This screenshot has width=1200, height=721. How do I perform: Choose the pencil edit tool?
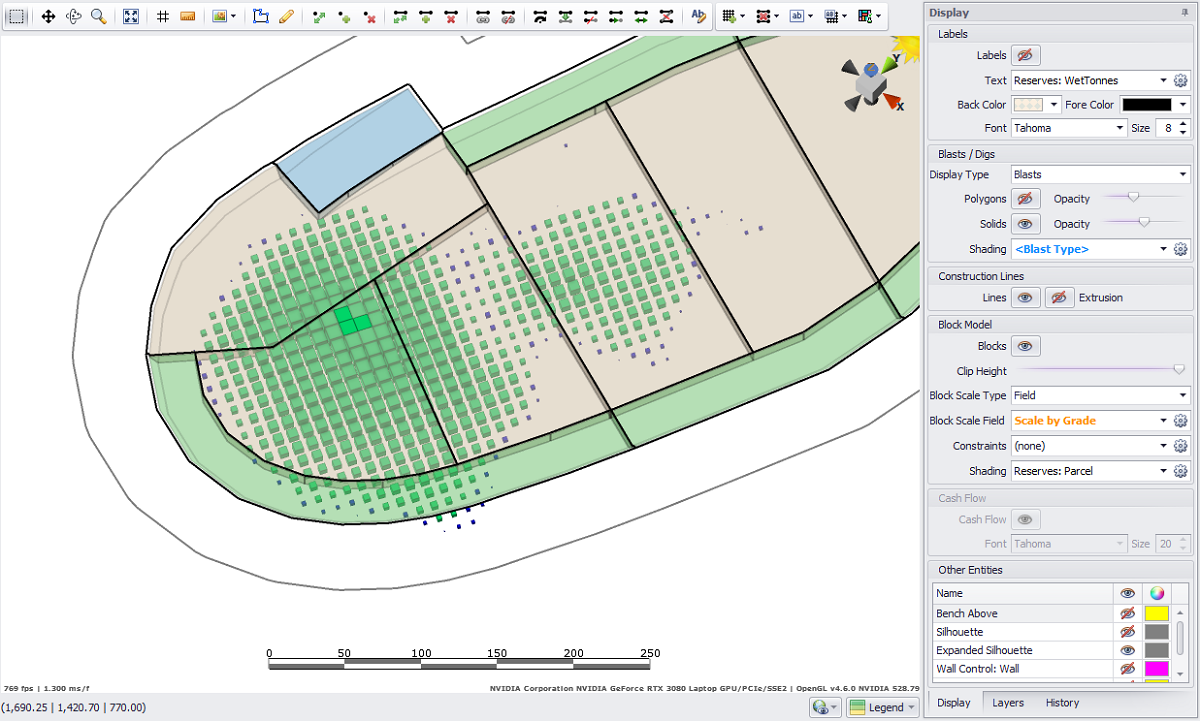click(286, 17)
